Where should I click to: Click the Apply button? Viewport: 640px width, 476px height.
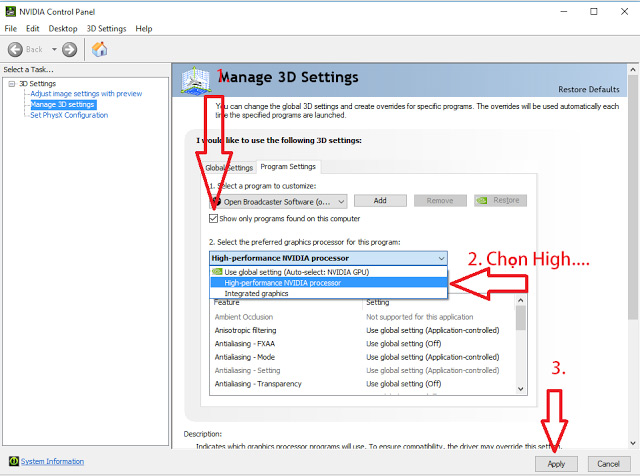[556, 463]
